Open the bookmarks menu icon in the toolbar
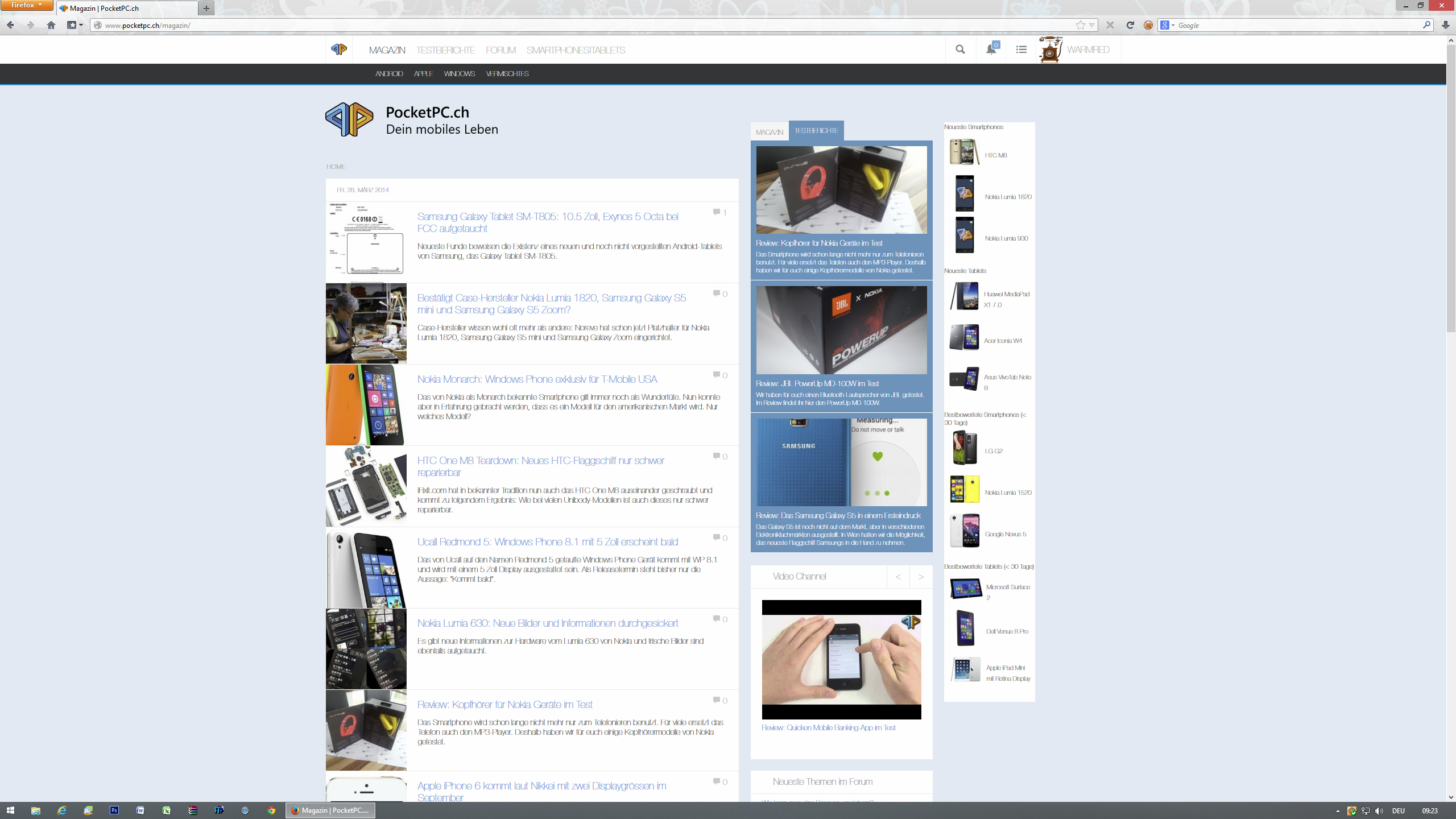This screenshot has width=1456, height=819. (75, 25)
